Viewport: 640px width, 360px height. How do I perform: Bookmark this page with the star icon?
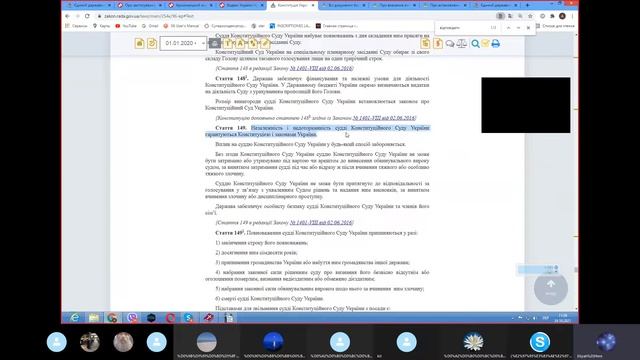530,16
